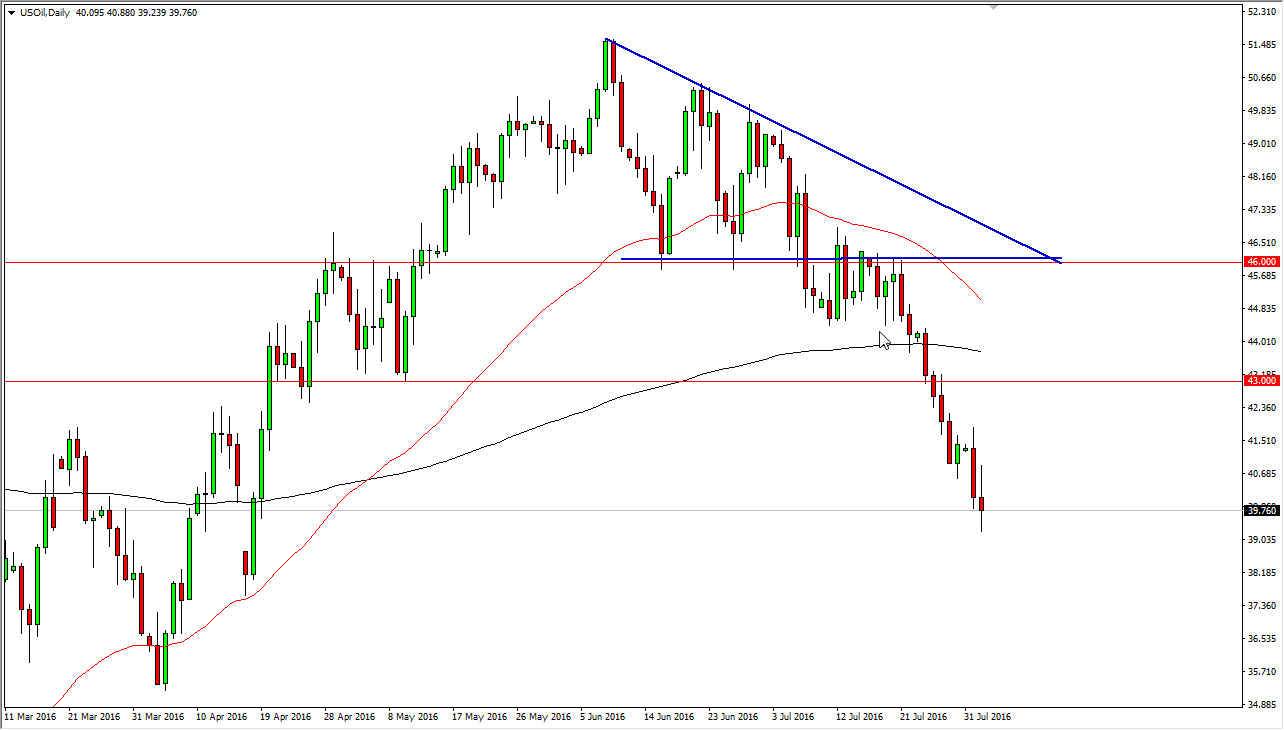Click the gray chart shift triangle marker
Viewport: 1284px width, 730px height.
993,6
